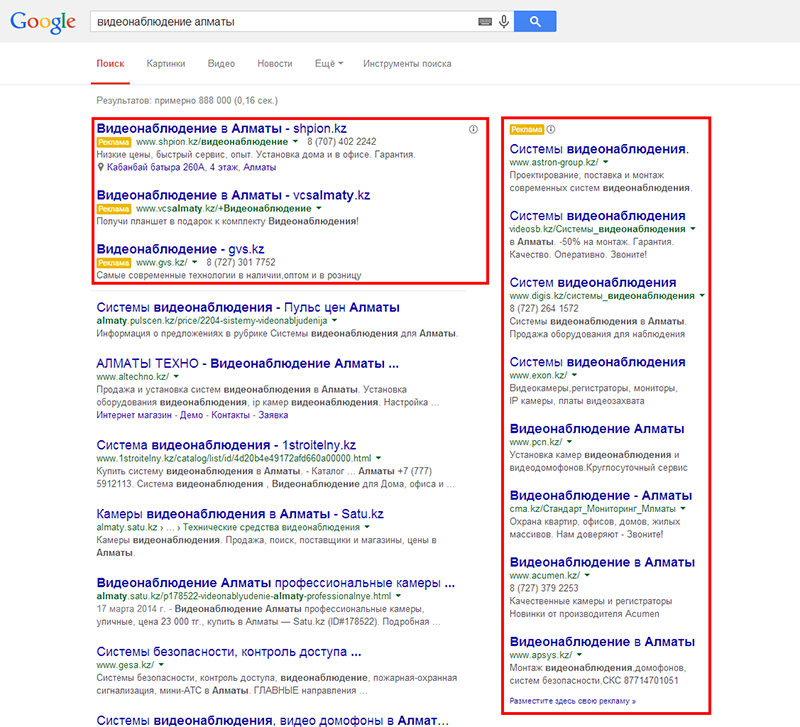This screenshot has width=800, height=727.
Task: Open the arrow beside cma.kz URL
Action: [683, 509]
